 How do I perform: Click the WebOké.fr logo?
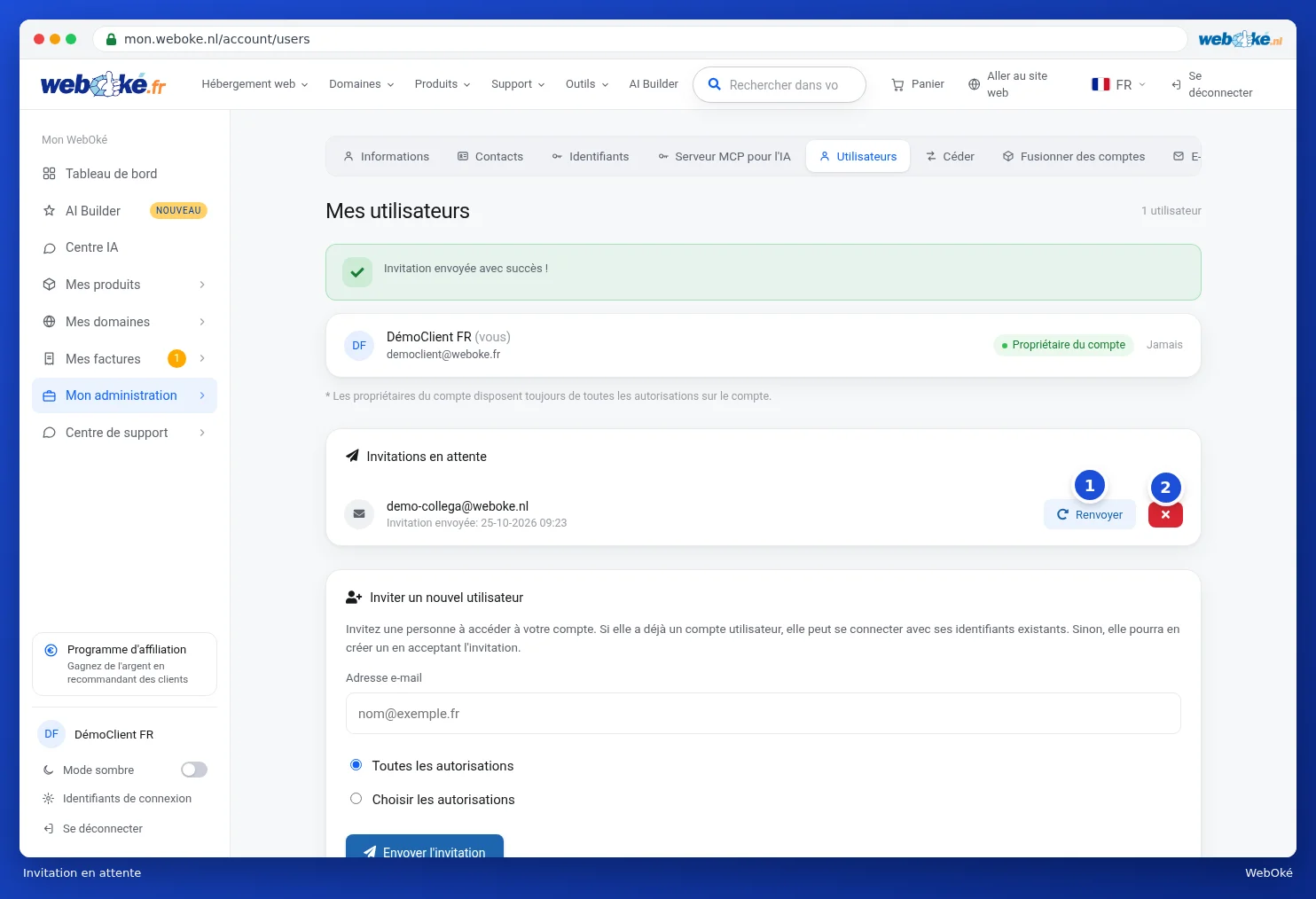pos(103,84)
